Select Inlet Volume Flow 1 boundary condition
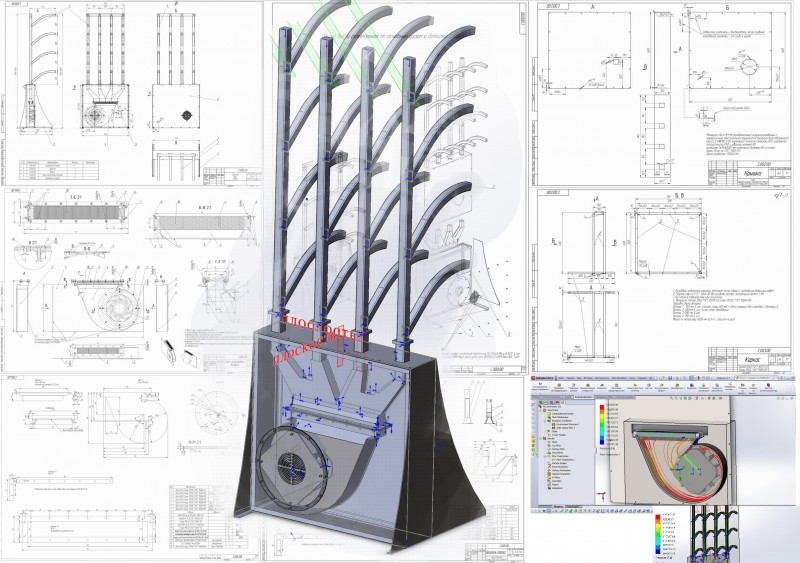The height and width of the screenshot is (563, 800). [x=564, y=428]
